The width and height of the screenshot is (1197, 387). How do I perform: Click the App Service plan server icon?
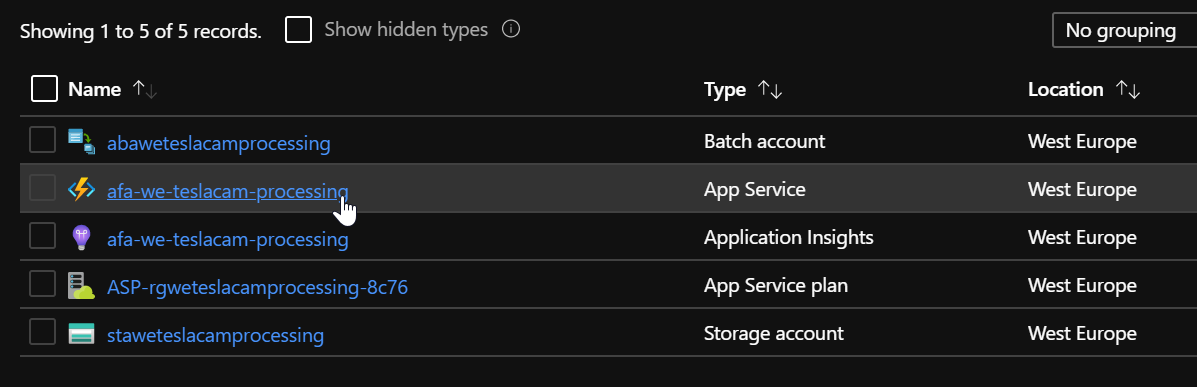[x=81, y=285]
